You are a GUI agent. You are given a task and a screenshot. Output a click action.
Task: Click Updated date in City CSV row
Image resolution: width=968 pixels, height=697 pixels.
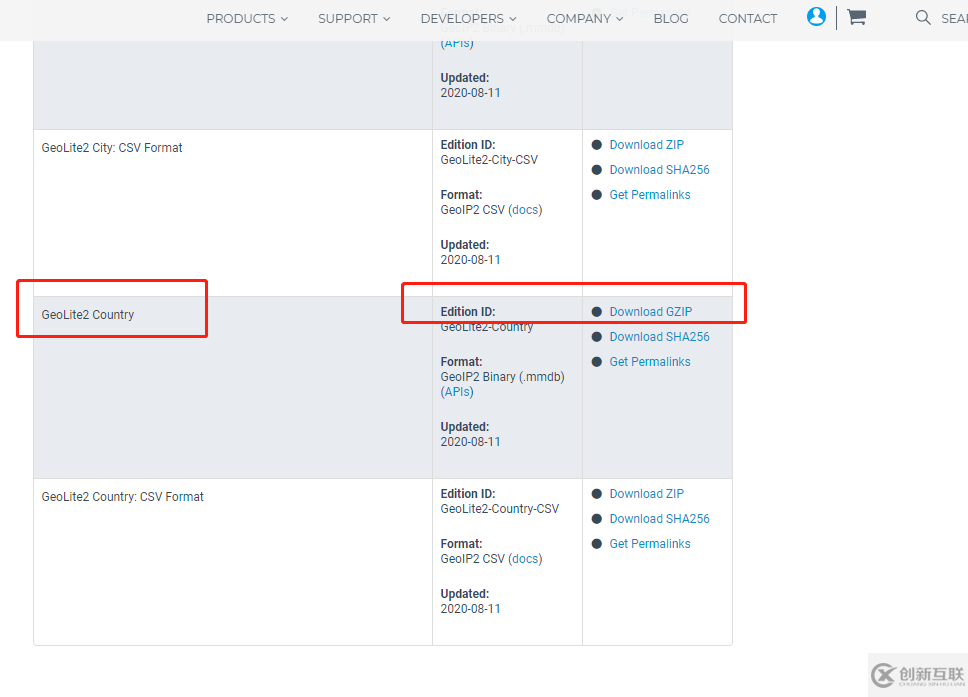point(470,260)
